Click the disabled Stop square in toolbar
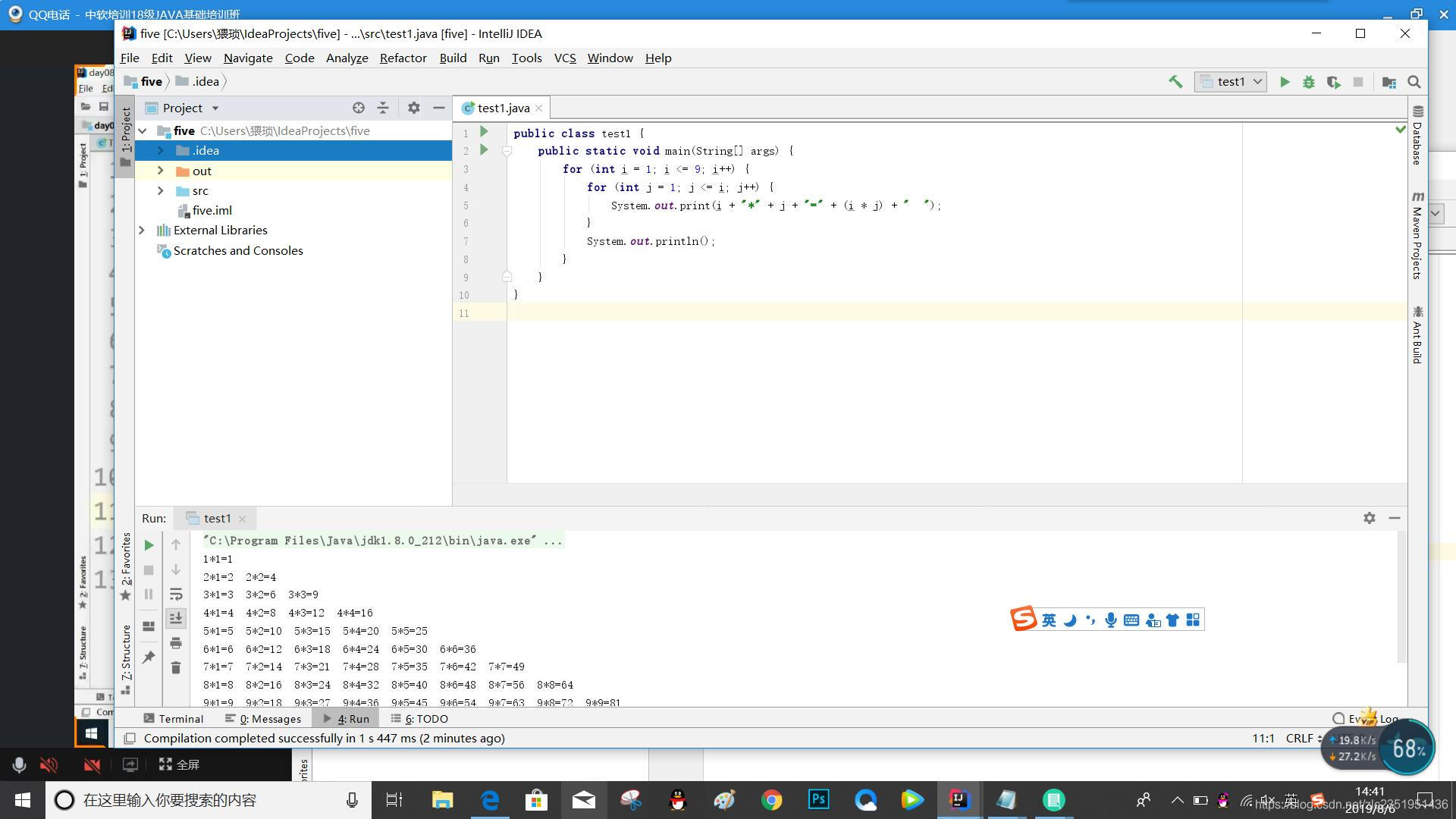Screen dimensions: 1456x819 tap(1358, 82)
